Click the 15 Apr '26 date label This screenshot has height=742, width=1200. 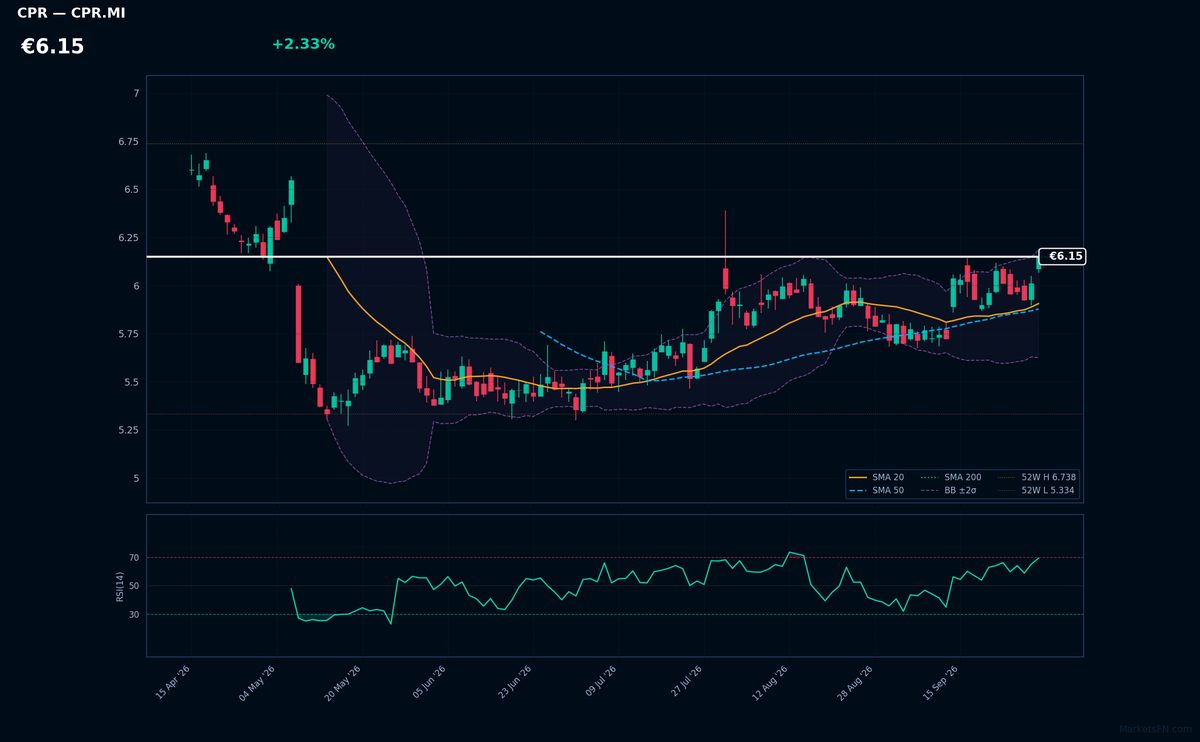[171, 683]
